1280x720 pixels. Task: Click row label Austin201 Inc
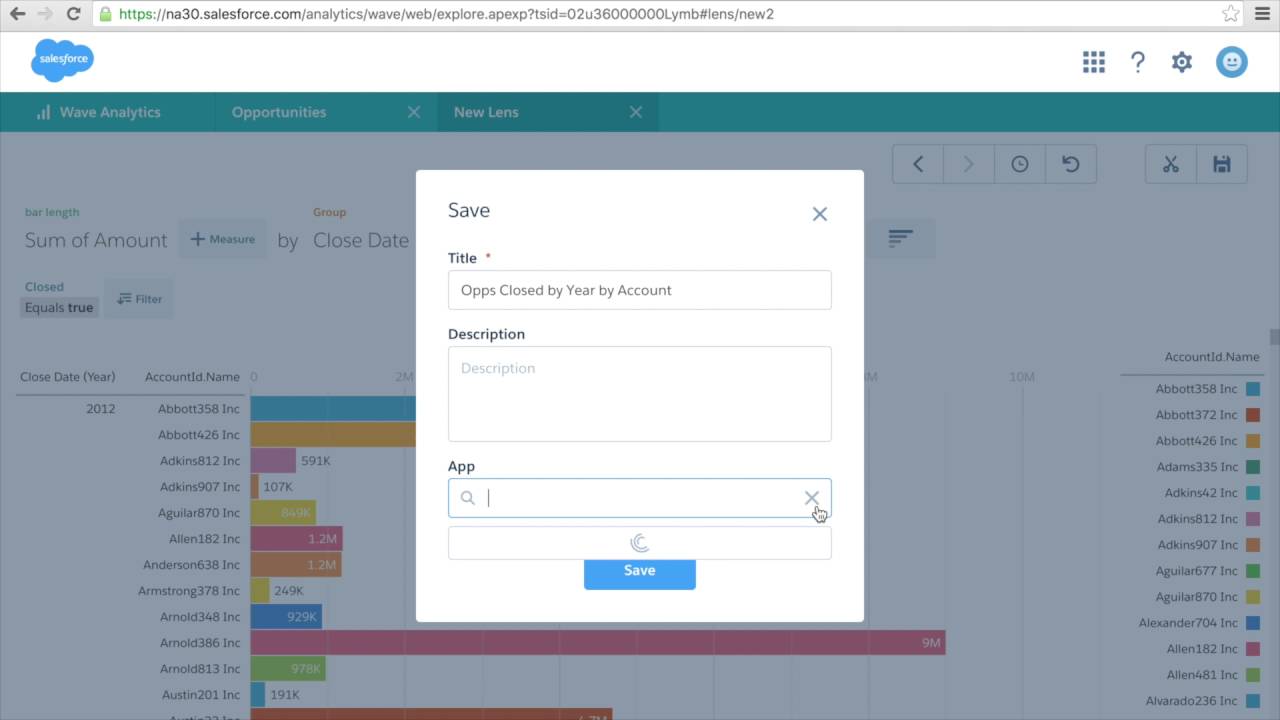(x=201, y=695)
